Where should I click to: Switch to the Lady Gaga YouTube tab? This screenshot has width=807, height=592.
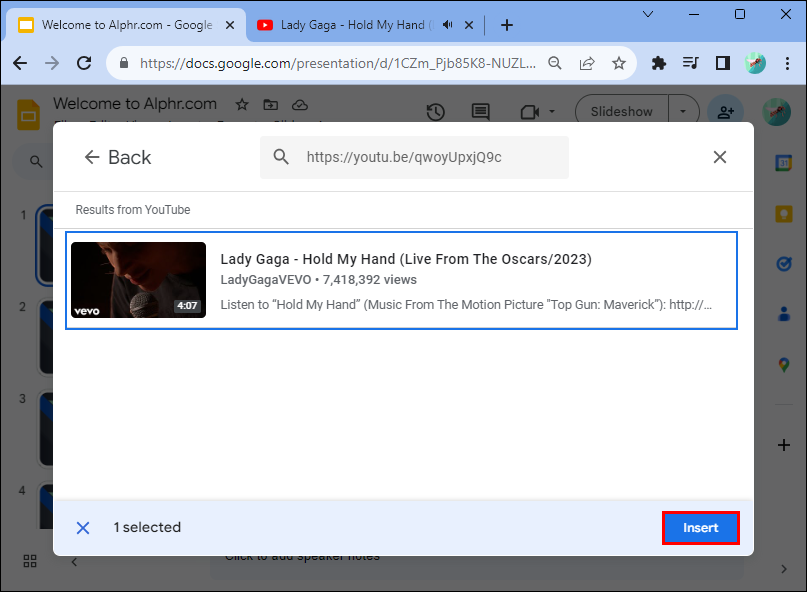pos(353,25)
